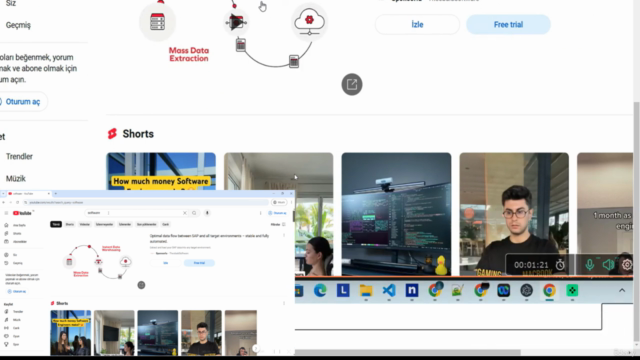Open large 'How much money Software' Short
Screen dimensions: 640x360
(161, 171)
